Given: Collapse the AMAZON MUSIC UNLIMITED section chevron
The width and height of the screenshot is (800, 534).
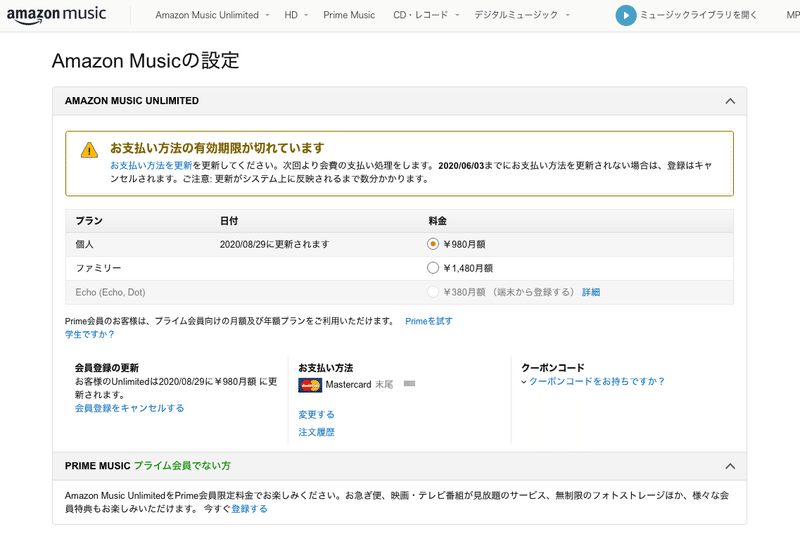Looking at the screenshot, I should point(730,101).
